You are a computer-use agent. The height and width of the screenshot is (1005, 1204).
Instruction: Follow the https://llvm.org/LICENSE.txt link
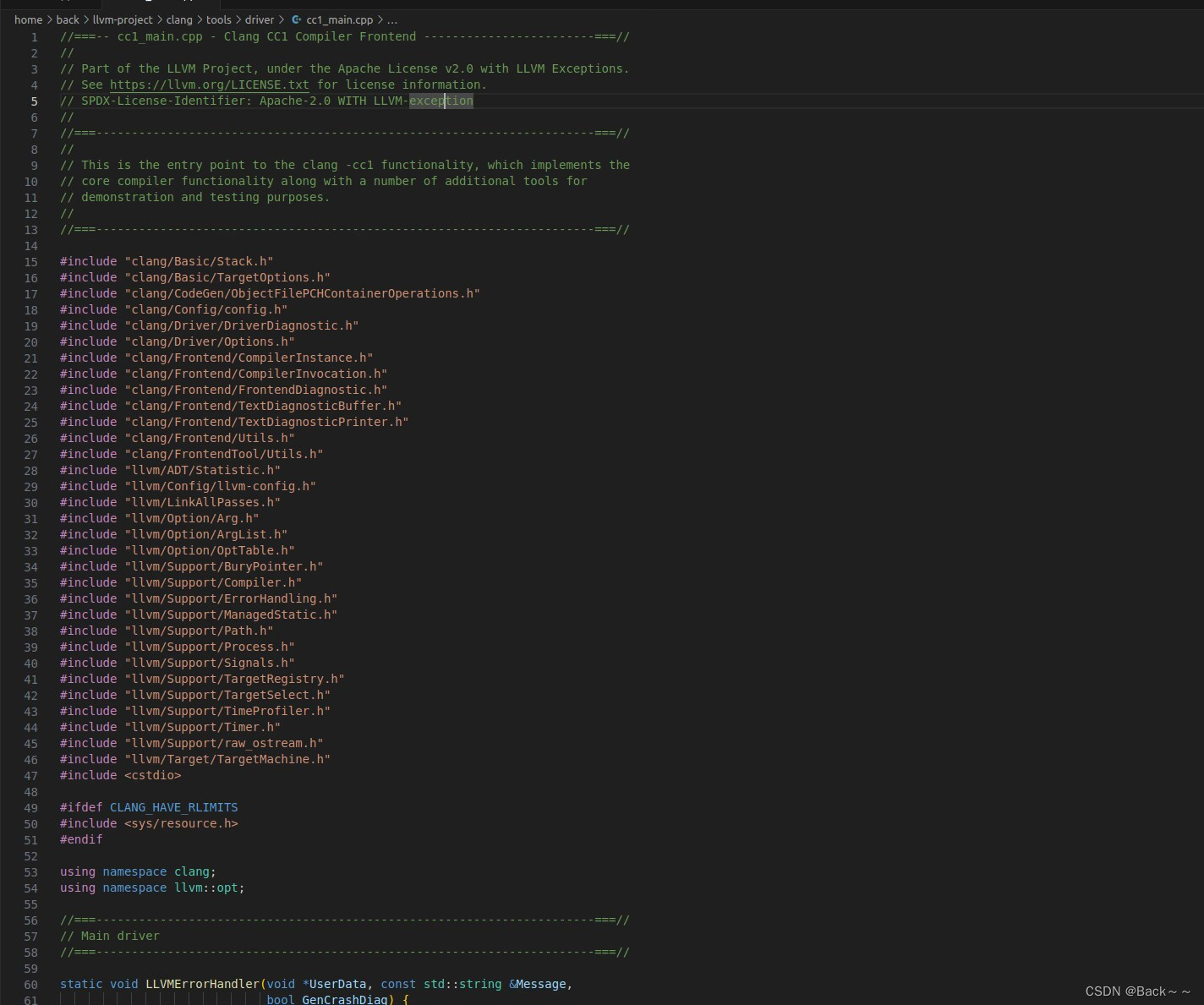tap(210, 85)
